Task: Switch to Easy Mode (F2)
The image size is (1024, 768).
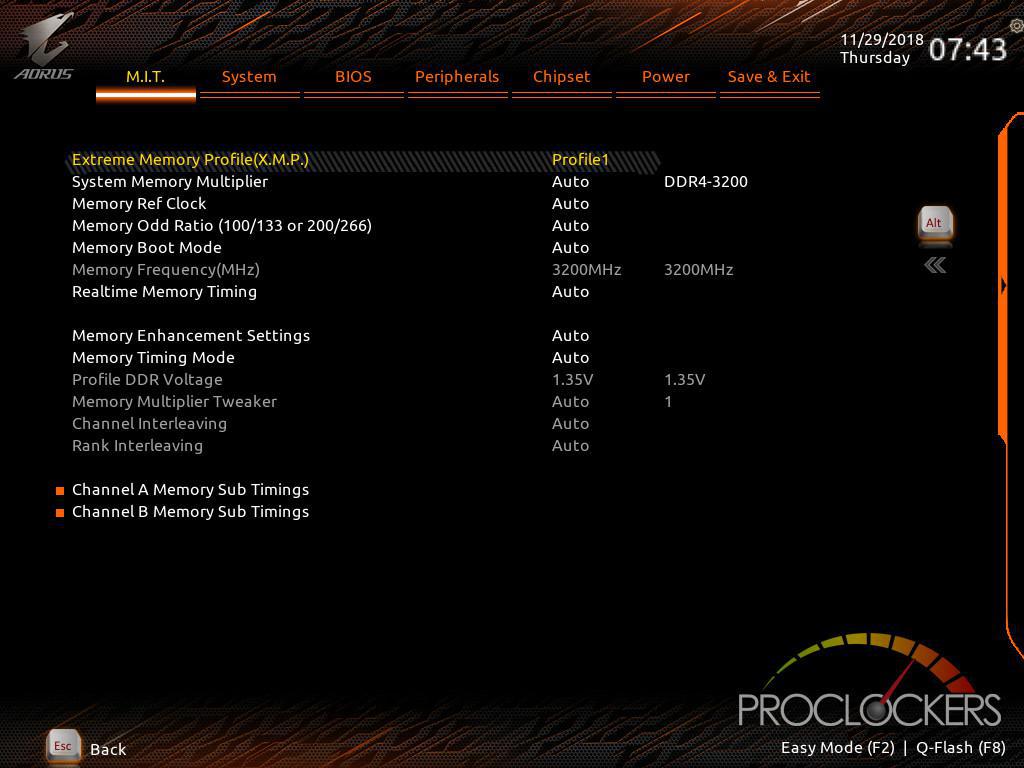Action: (x=838, y=748)
